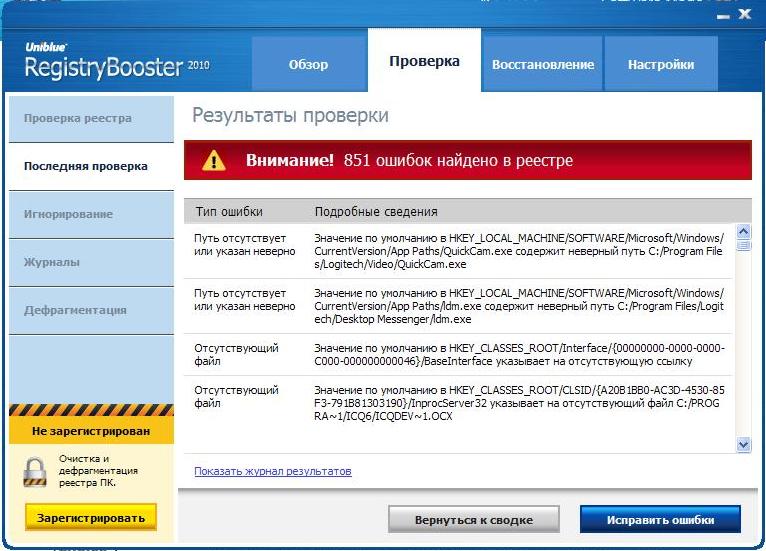
Task: Click the scroll down arrow in results list
Action: click(743, 444)
